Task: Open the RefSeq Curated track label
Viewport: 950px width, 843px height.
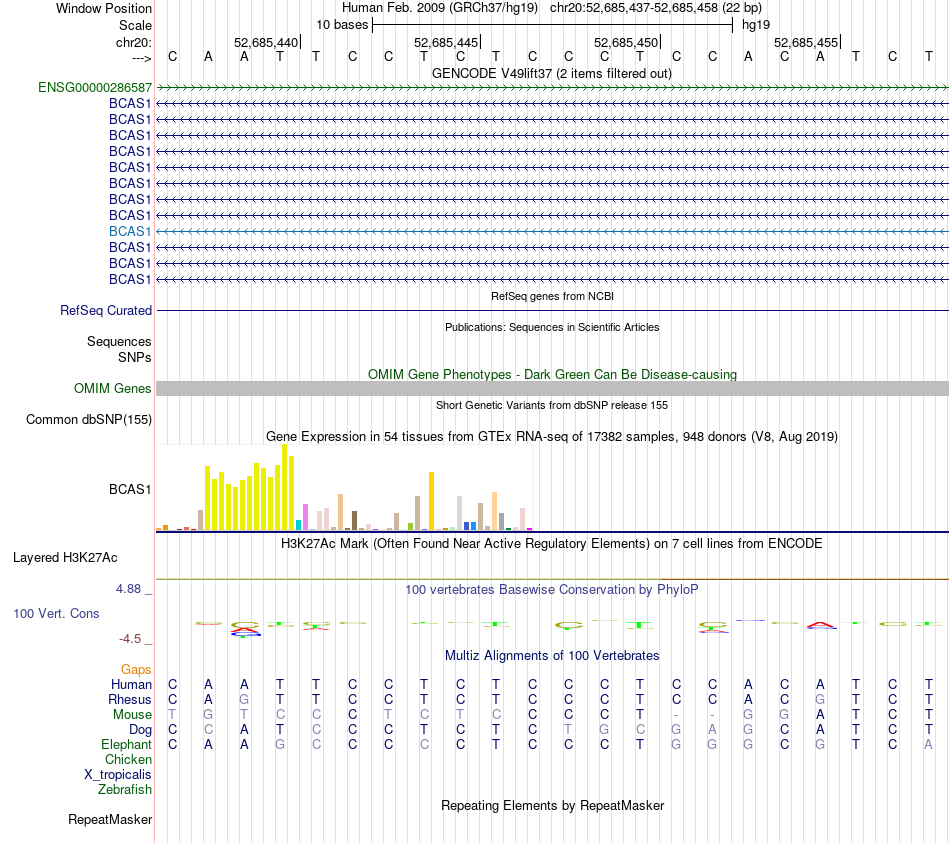Action: 106,310
